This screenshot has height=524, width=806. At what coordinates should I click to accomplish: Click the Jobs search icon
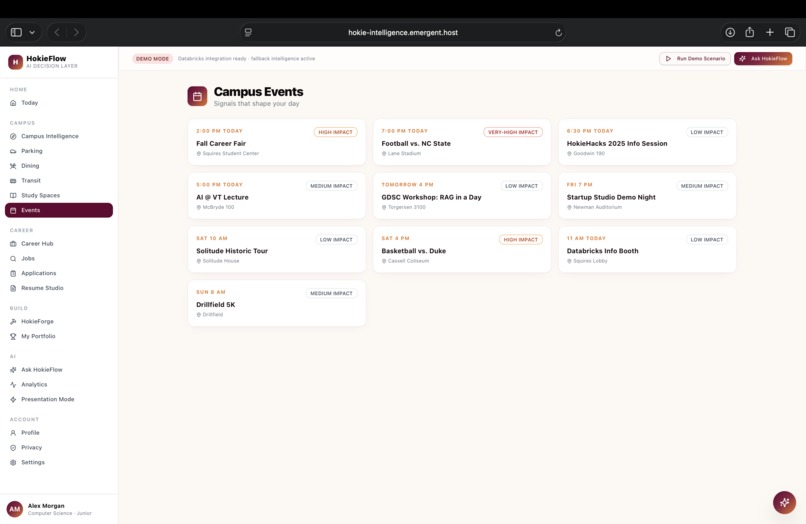13,259
